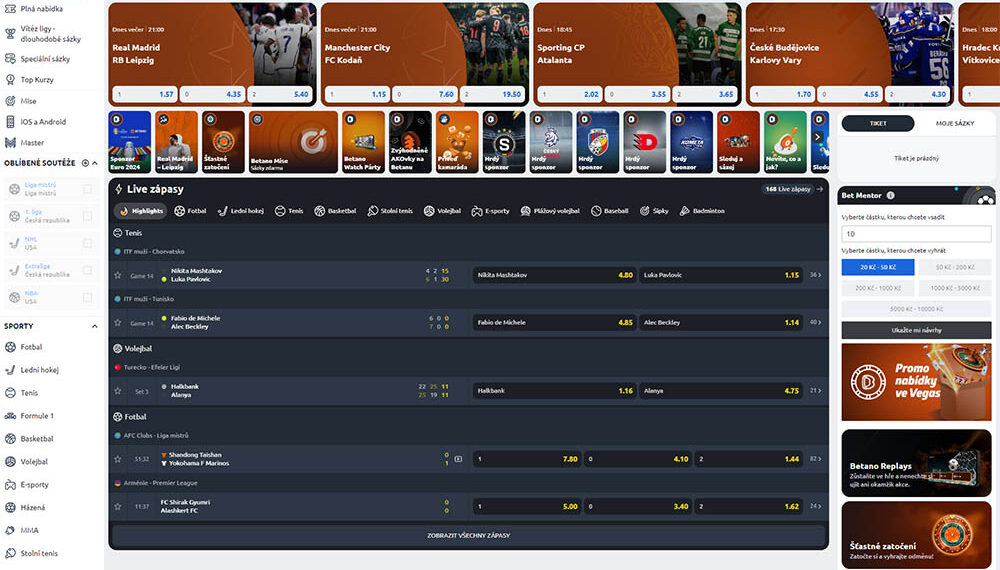This screenshot has width=1000, height=570.
Task: Click Ukažte mi návrhy button
Action: (x=916, y=330)
